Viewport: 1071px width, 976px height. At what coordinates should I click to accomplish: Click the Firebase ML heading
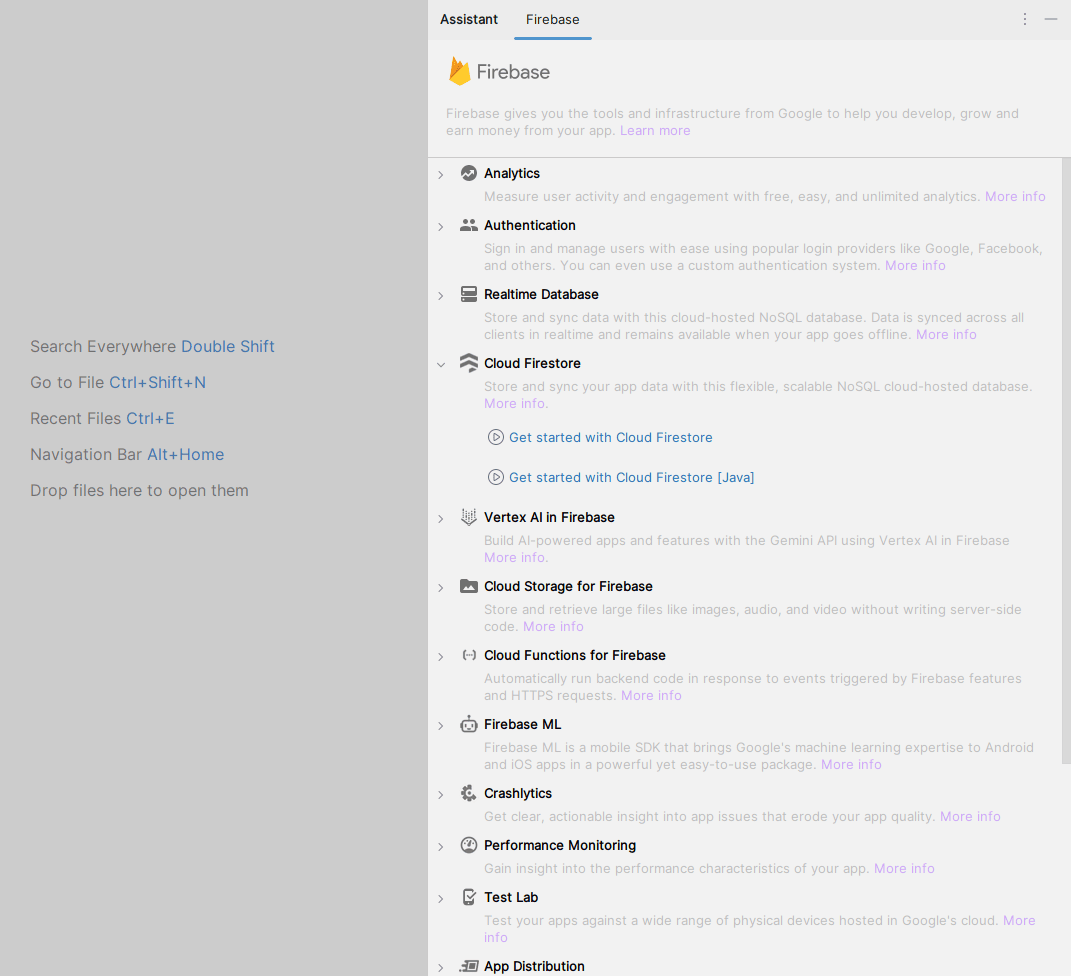[523, 724]
